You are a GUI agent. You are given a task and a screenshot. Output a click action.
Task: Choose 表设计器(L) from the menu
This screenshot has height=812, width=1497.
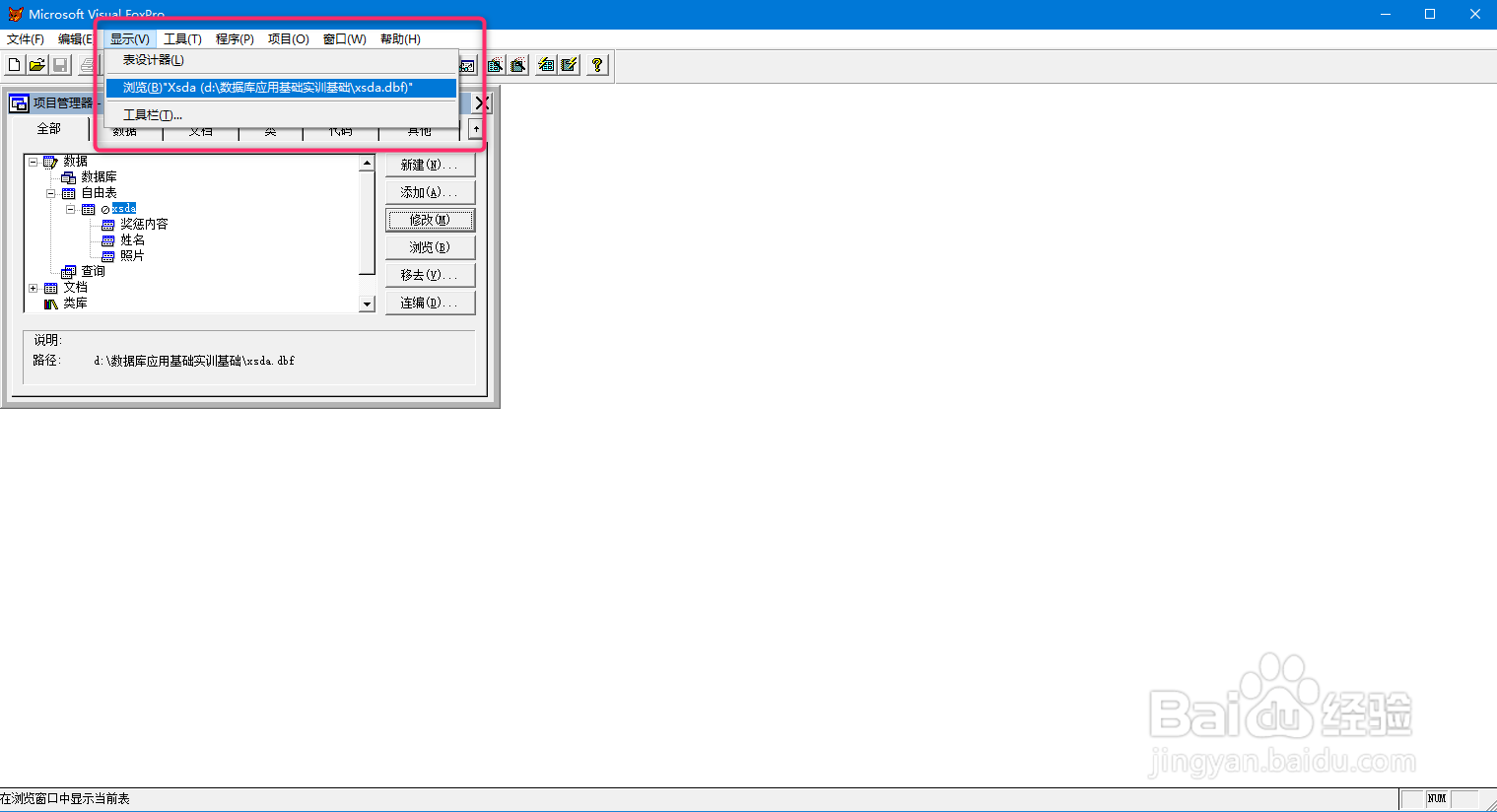(281, 60)
